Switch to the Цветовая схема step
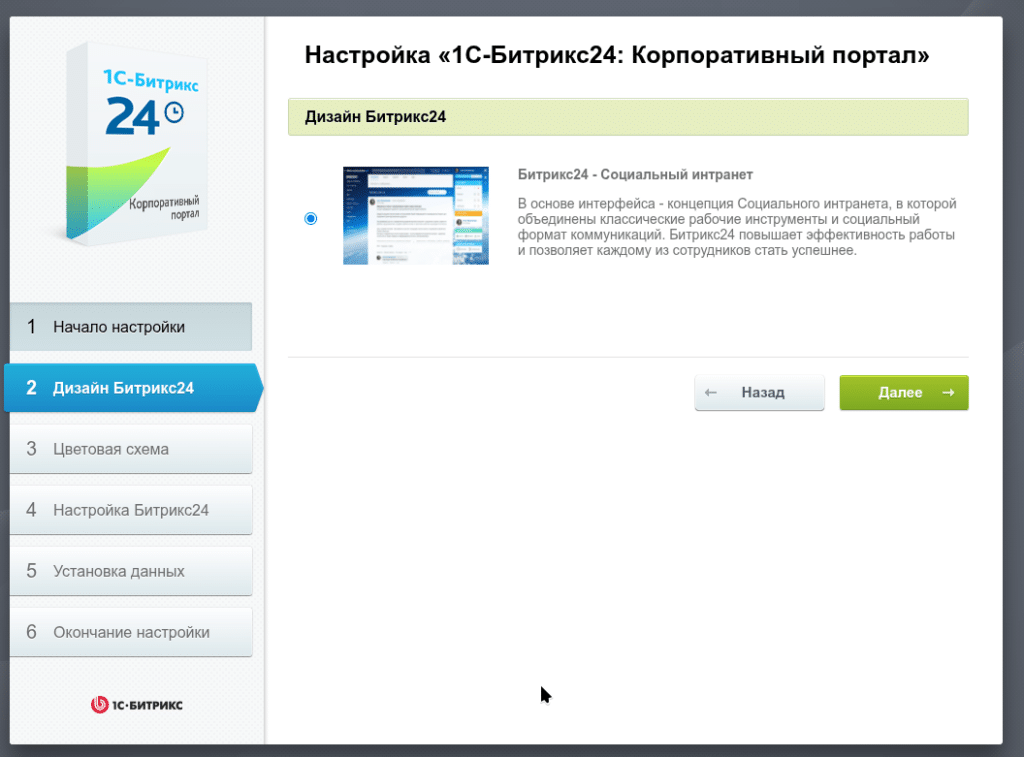The width and height of the screenshot is (1024, 757). click(x=130, y=449)
